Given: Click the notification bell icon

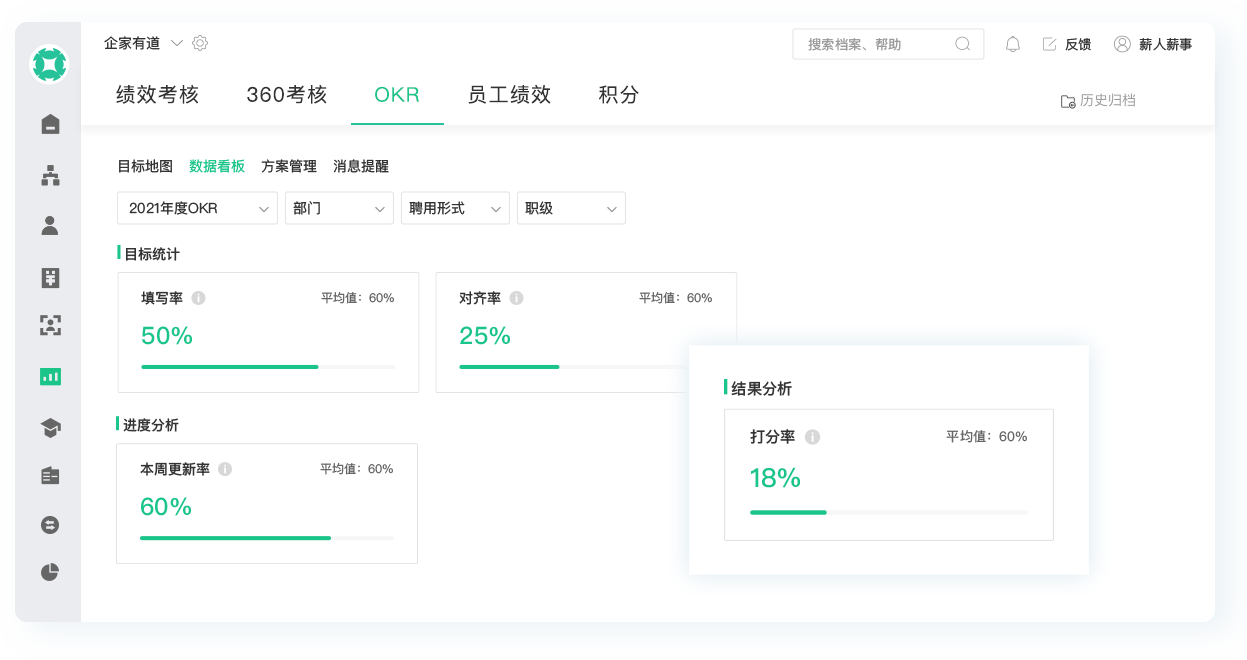Looking at the screenshot, I should coord(1012,43).
